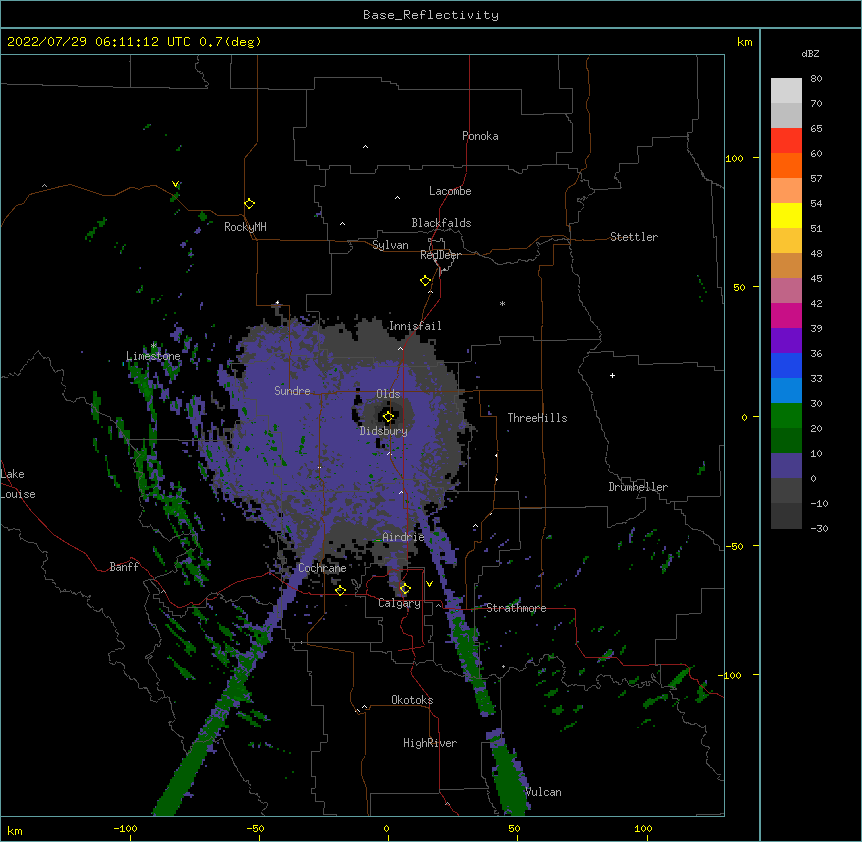
Task: Click the -100 tick on the bottom x-axis
Action: tap(125, 829)
